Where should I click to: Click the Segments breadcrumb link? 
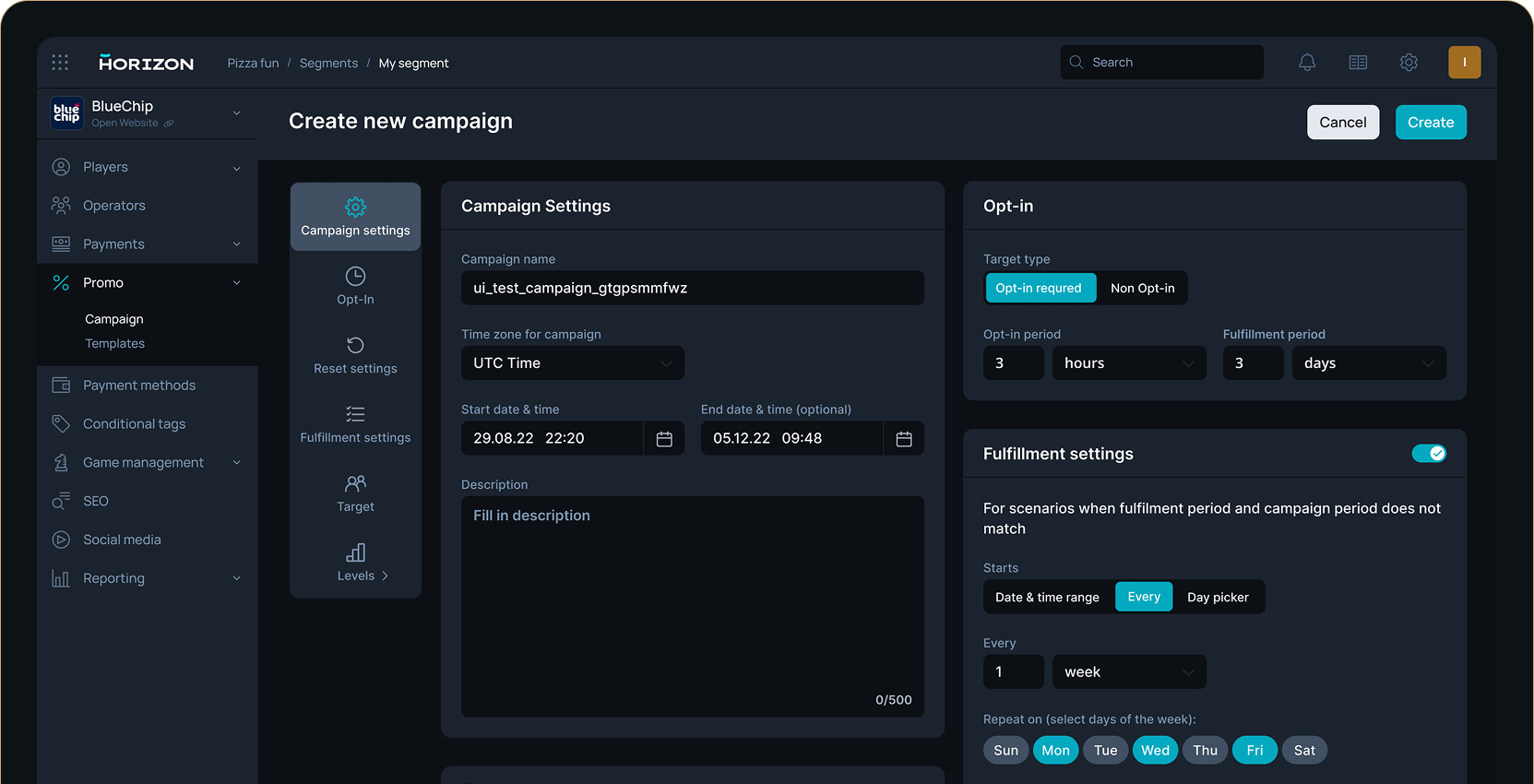tap(328, 63)
